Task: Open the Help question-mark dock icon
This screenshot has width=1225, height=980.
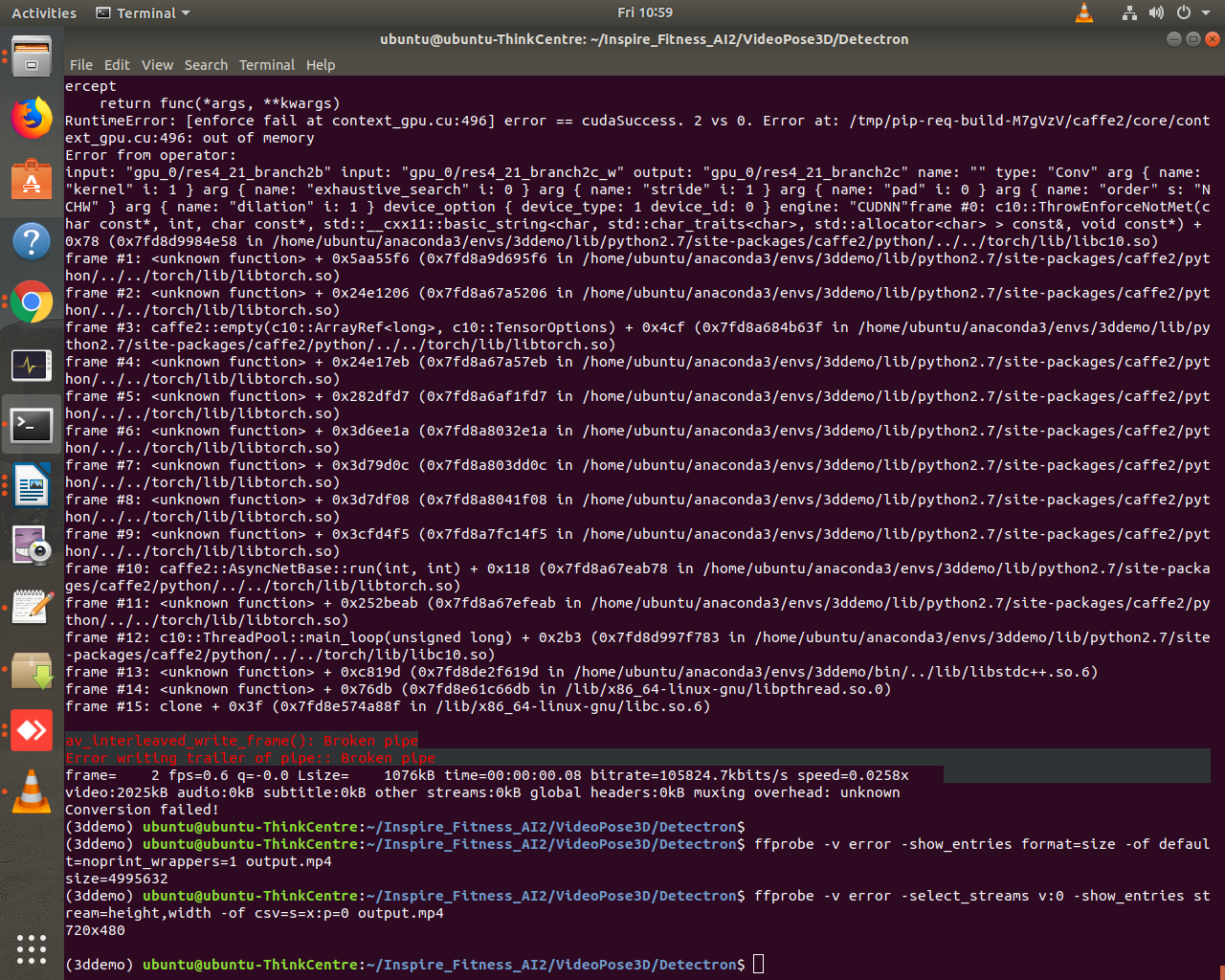Action: (x=32, y=240)
